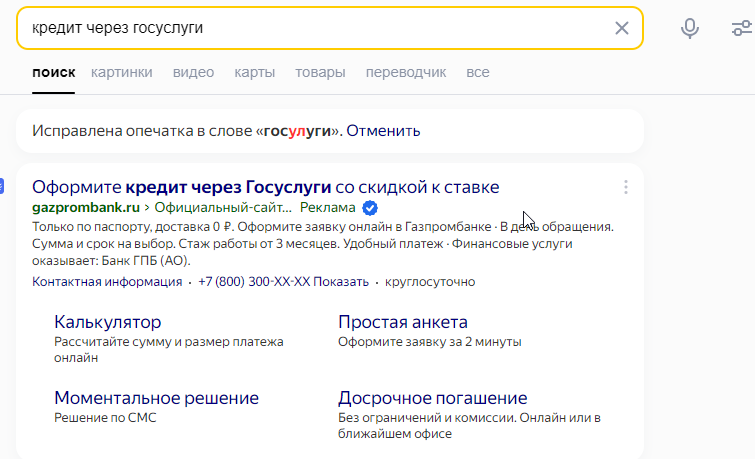Open the «карты» tab
Image resolution: width=755 pixels, height=459 pixels.
(x=254, y=73)
